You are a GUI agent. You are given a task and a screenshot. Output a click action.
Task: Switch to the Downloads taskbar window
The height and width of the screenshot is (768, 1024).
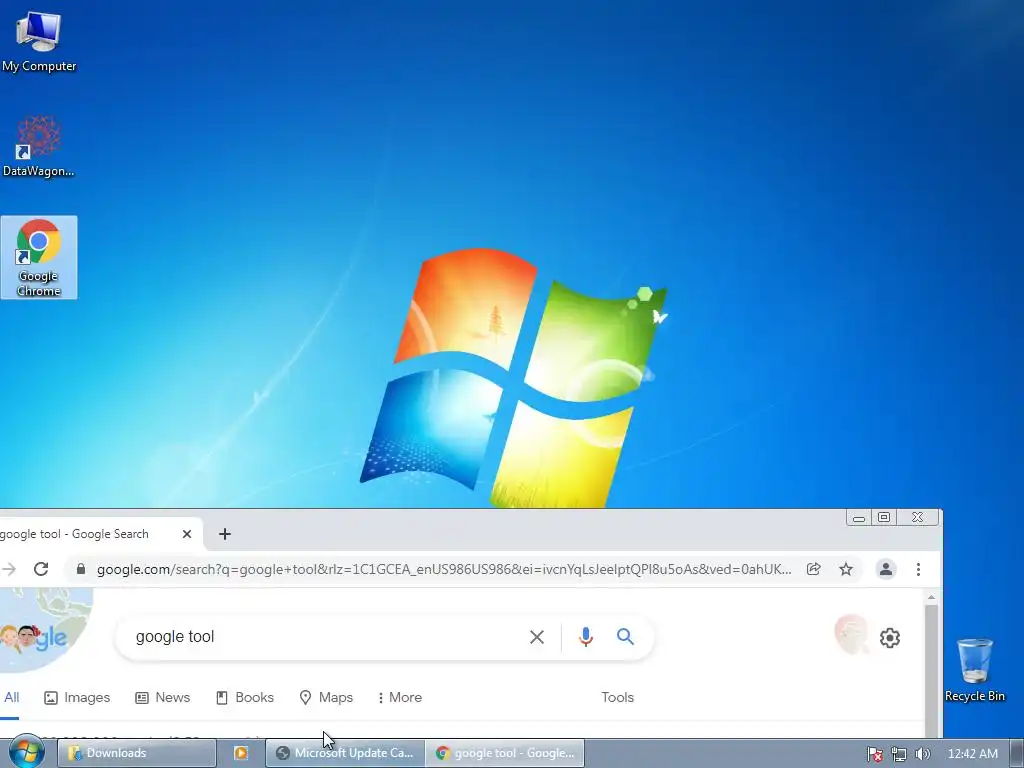pyautogui.click(x=137, y=753)
